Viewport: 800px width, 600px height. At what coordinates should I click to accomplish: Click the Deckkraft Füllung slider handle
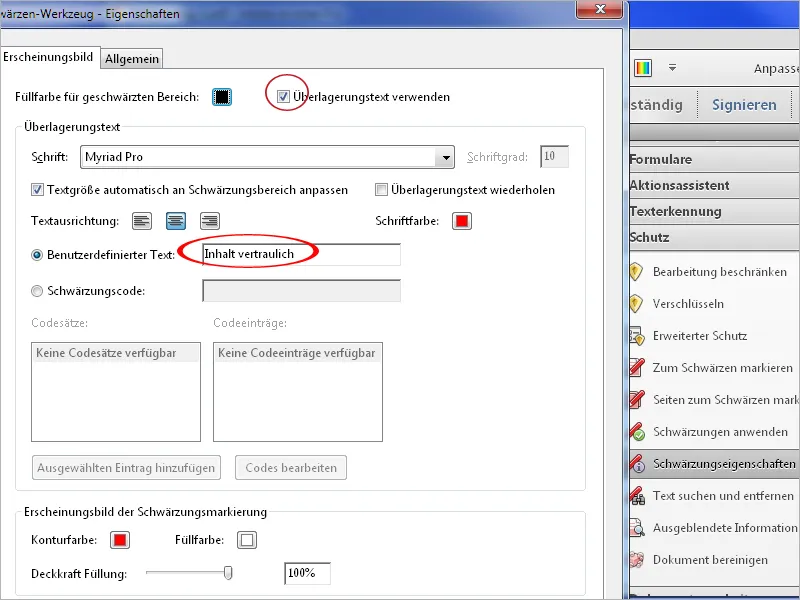click(x=228, y=573)
